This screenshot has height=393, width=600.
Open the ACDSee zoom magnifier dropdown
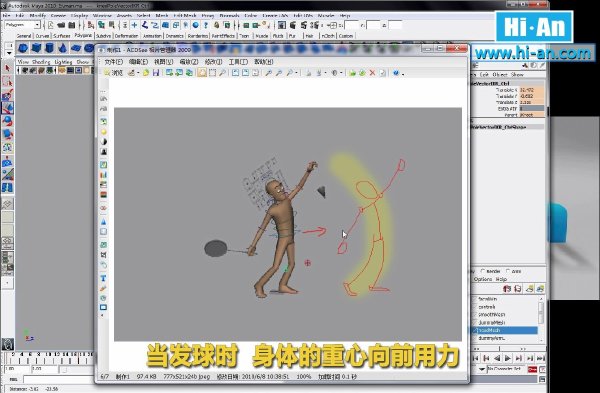click(x=296, y=73)
